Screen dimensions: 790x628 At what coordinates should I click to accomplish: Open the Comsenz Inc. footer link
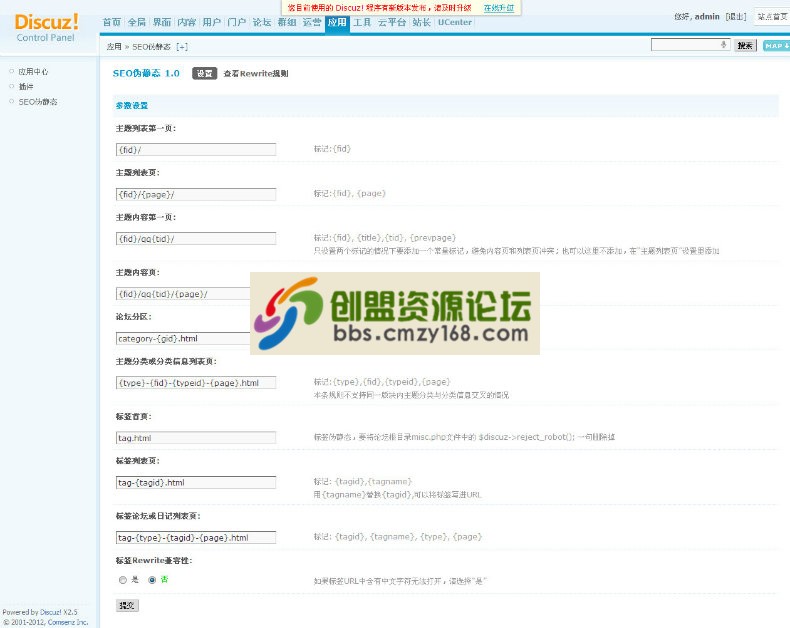(x=68, y=622)
